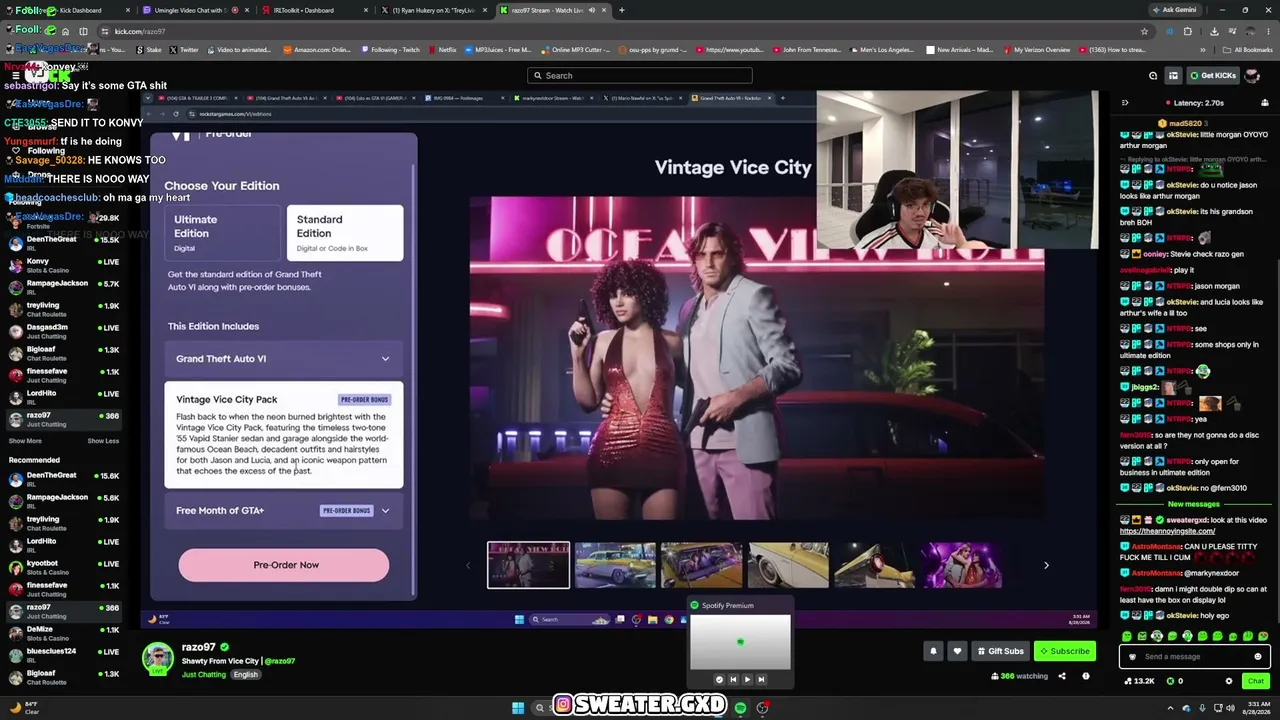Screen dimensions: 1280x720
Task: Open the emoji picker in chat input
Action: [x=1258, y=657]
